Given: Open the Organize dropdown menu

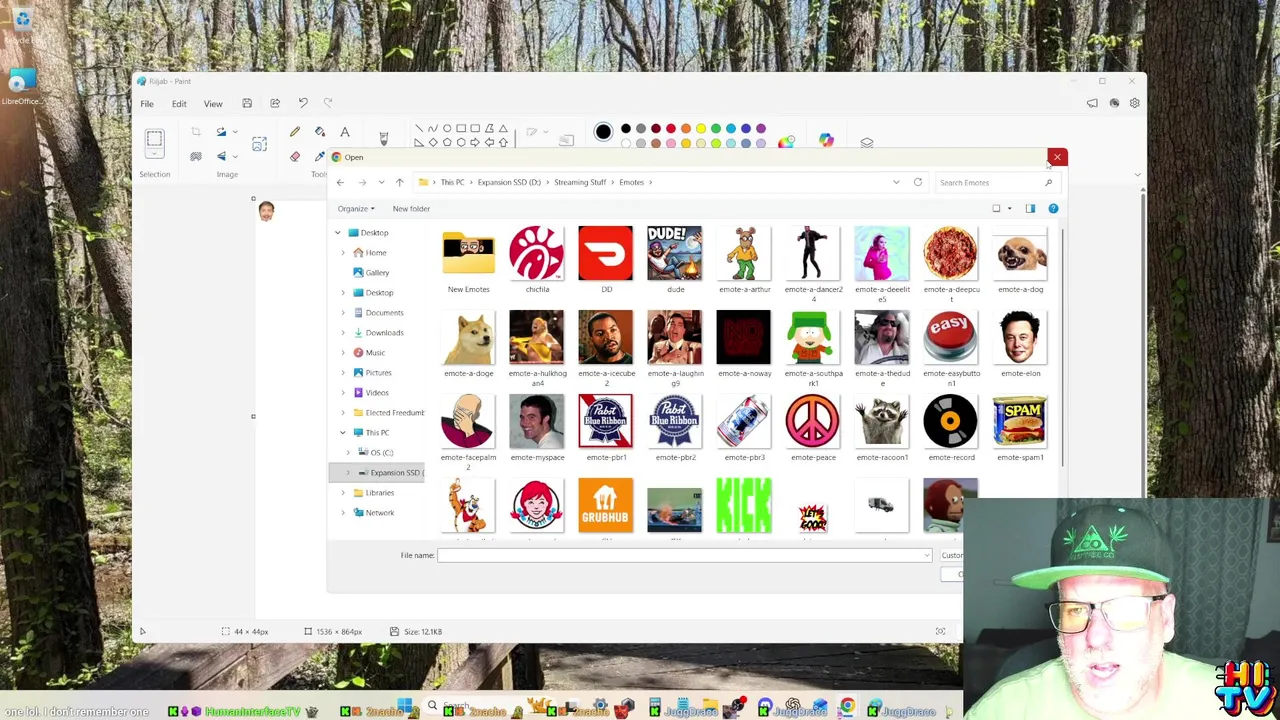Looking at the screenshot, I should [x=356, y=208].
